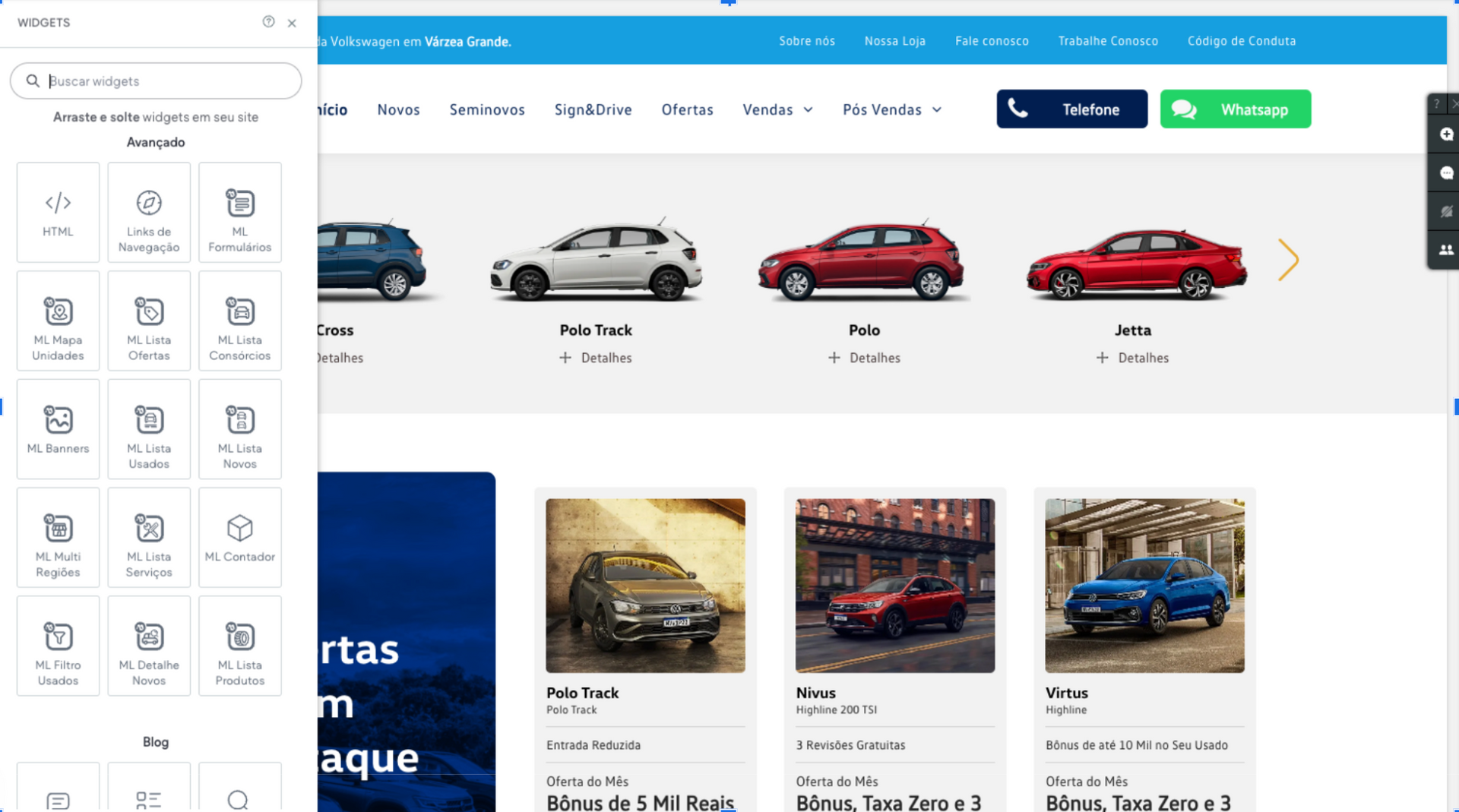This screenshot has width=1459, height=812.
Task: Select the HTML widget
Action: pos(58,213)
